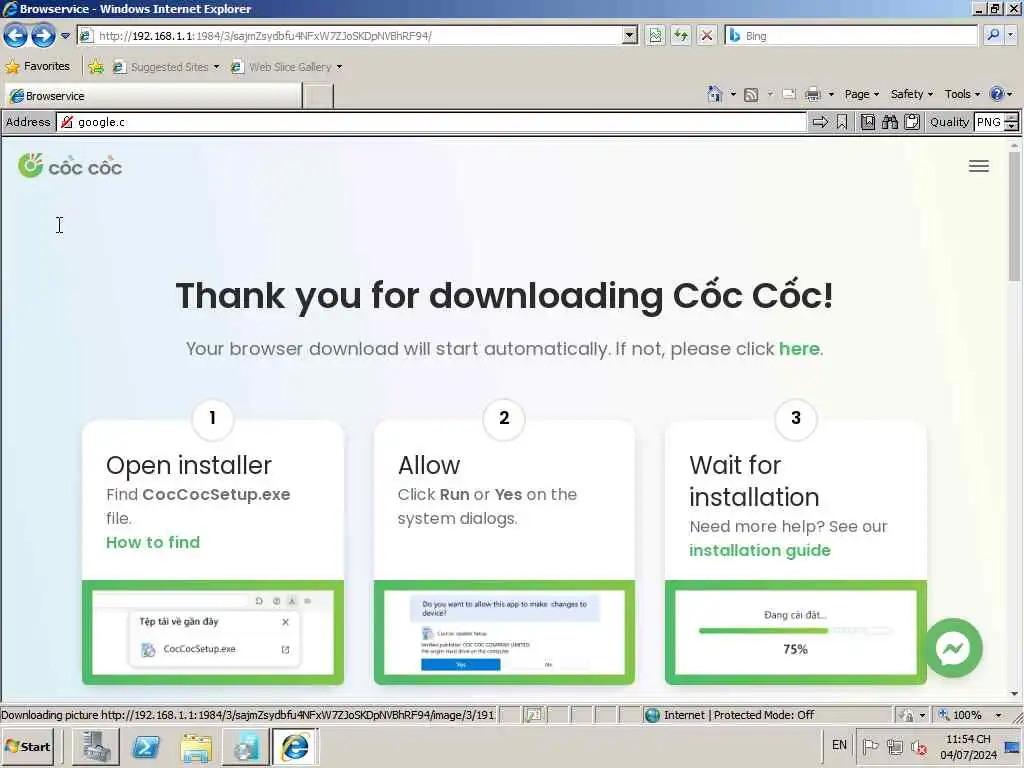
Task: Expand the IE address bar history dropdown
Action: (x=630, y=35)
